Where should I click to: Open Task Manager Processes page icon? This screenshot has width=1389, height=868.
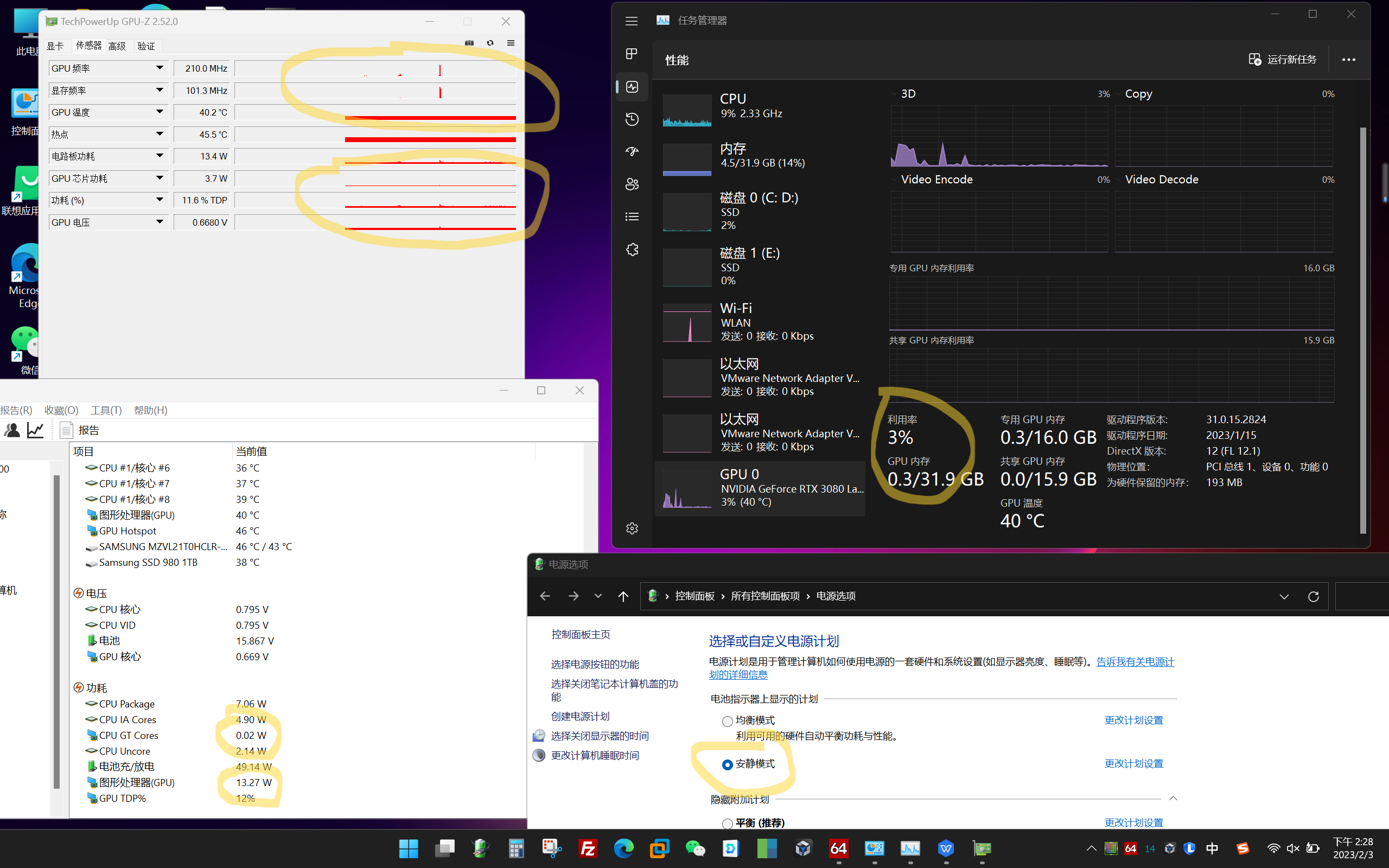click(632, 54)
